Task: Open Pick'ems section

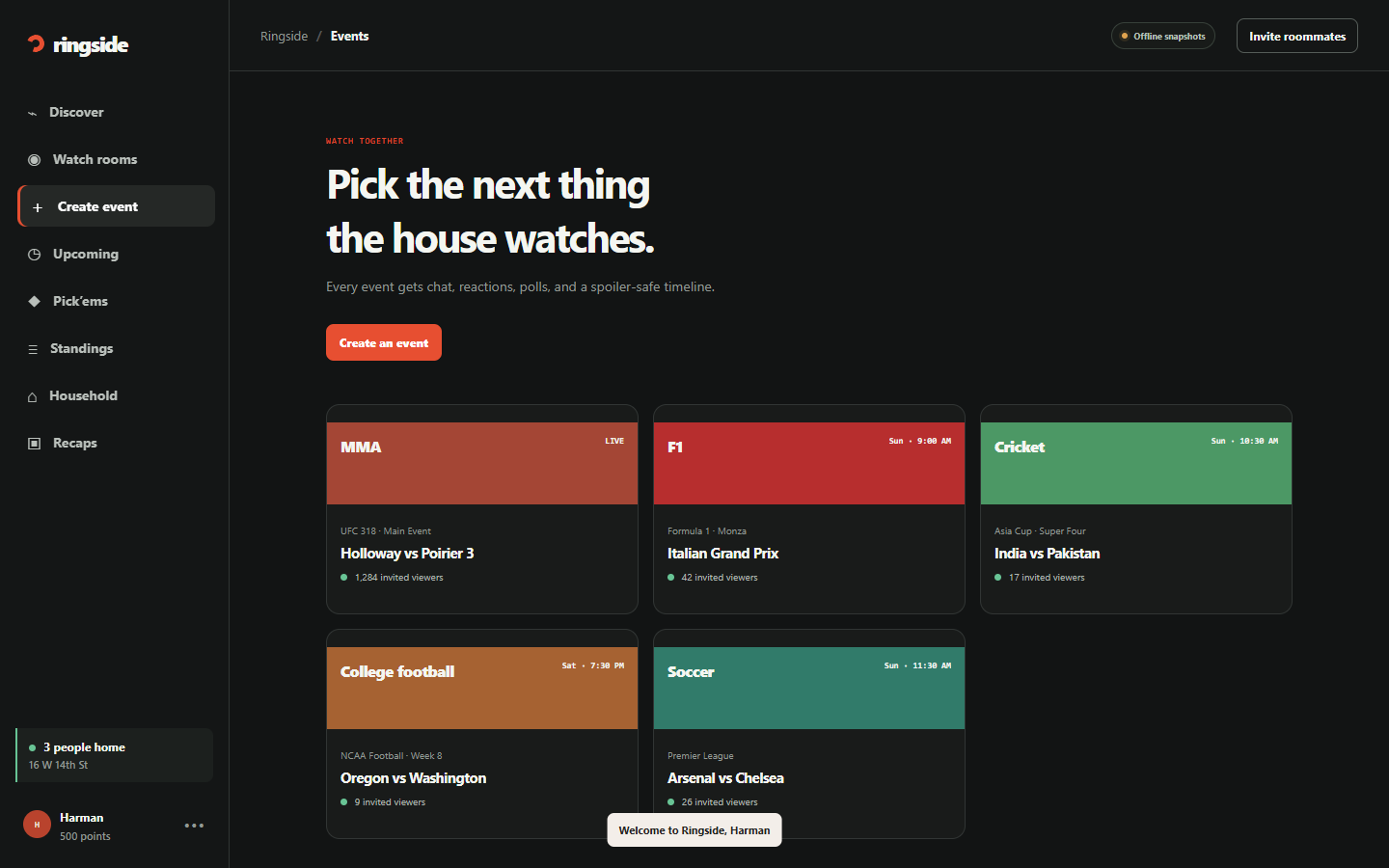Action: tap(116, 301)
